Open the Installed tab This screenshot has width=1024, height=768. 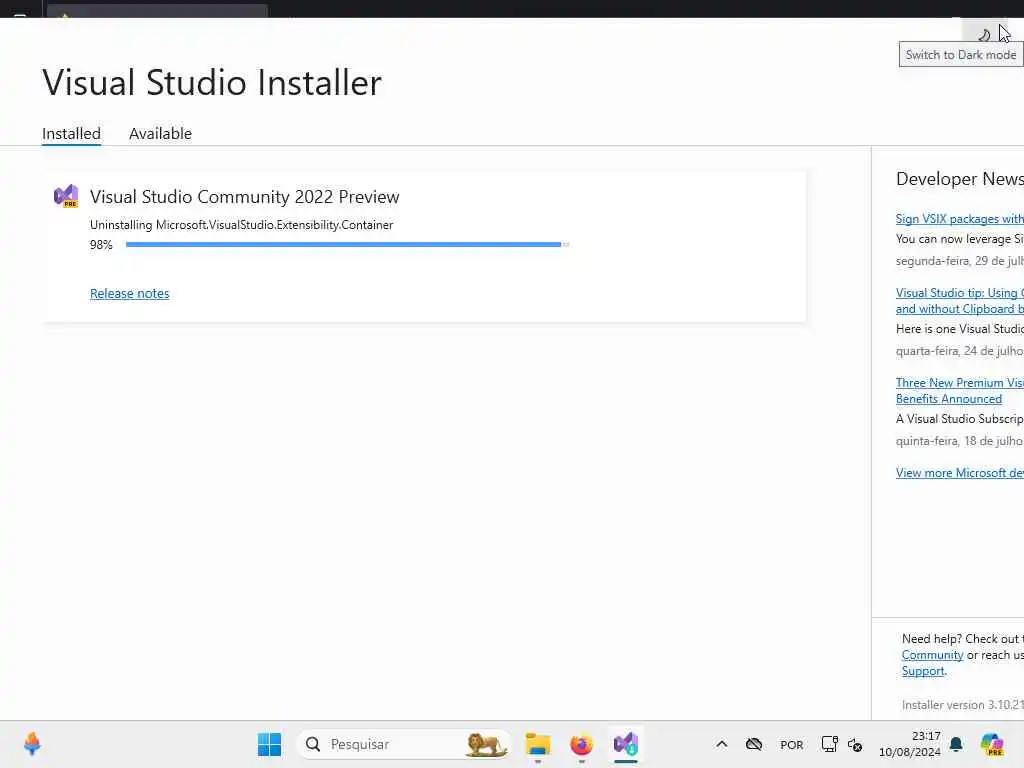click(x=71, y=134)
